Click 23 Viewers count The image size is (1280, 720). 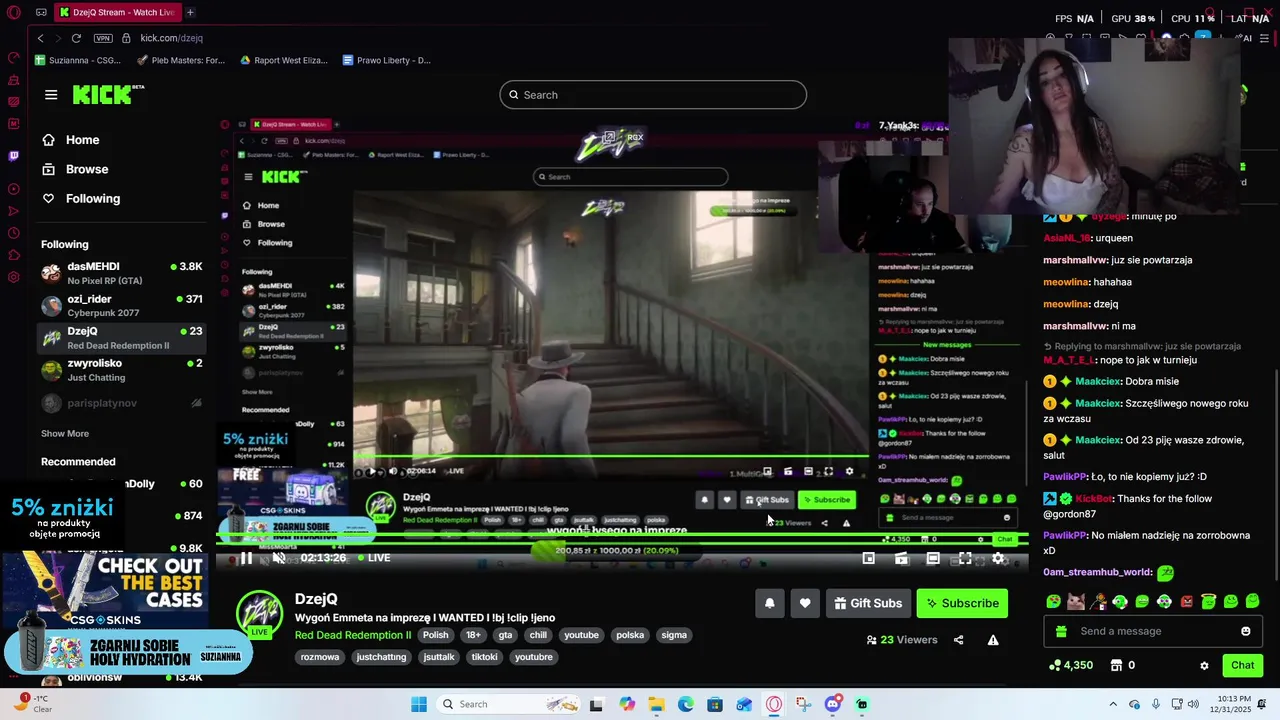(x=902, y=640)
